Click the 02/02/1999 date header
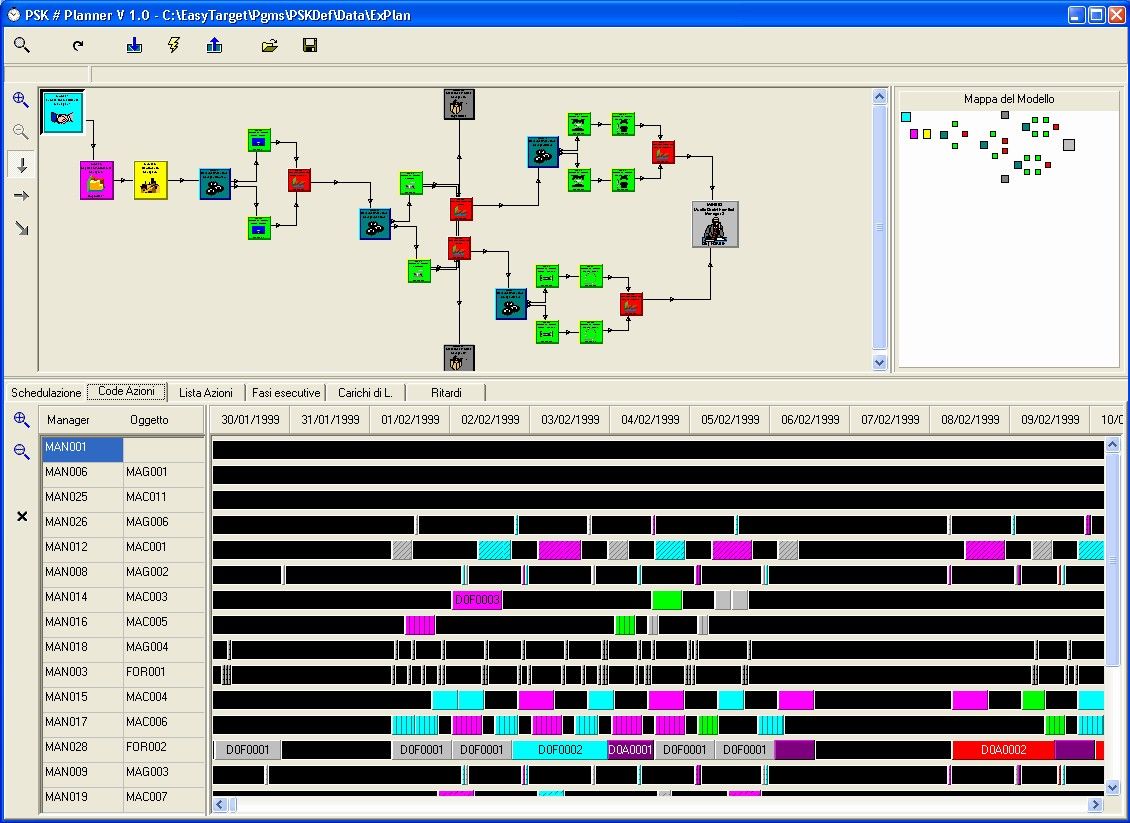 [490, 419]
